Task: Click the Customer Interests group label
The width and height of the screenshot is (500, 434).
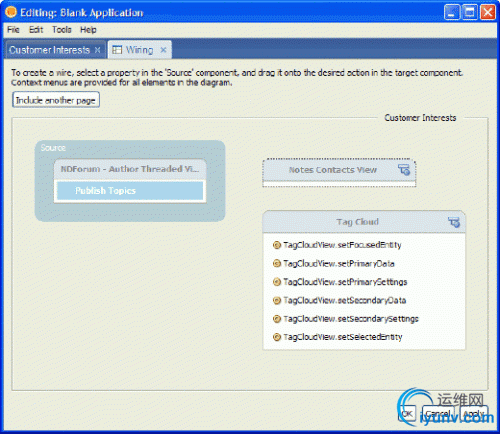Action: tap(420, 118)
